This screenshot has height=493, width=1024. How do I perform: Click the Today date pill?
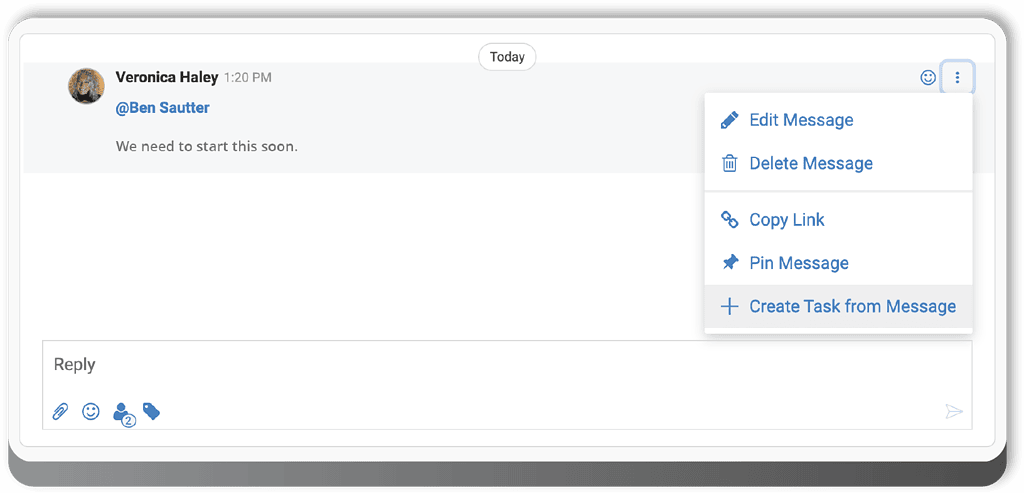[507, 57]
